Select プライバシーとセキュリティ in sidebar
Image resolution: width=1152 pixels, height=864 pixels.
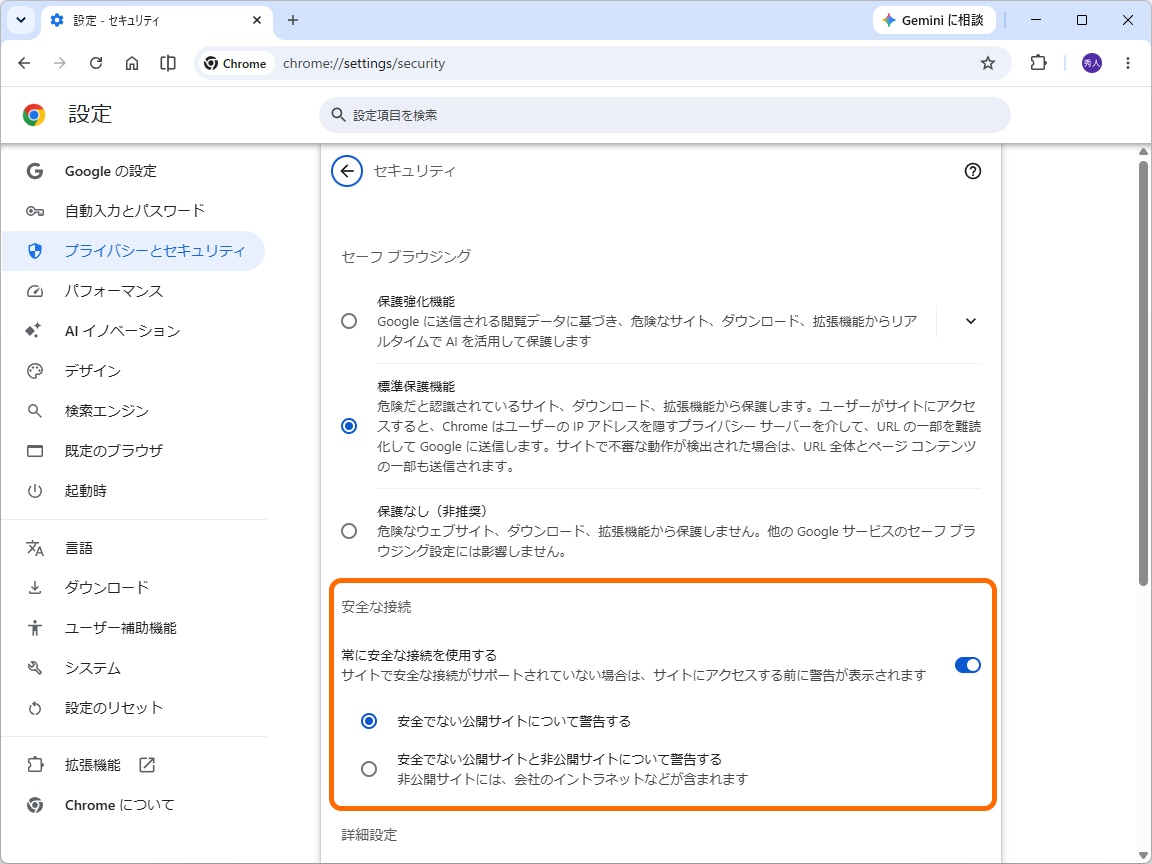pos(134,251)
